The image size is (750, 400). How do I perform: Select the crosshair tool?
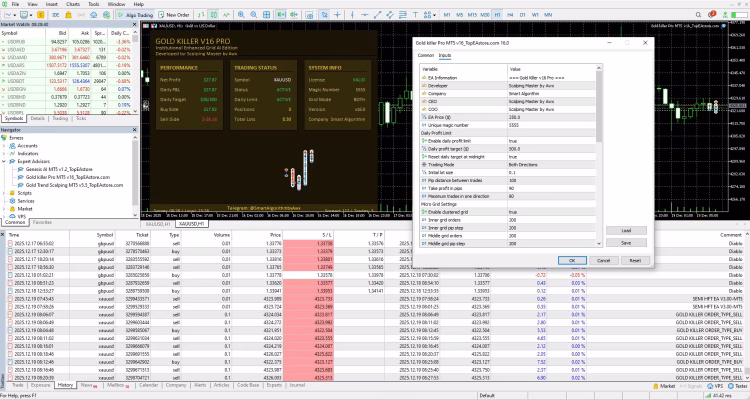[x=337, y=15]
